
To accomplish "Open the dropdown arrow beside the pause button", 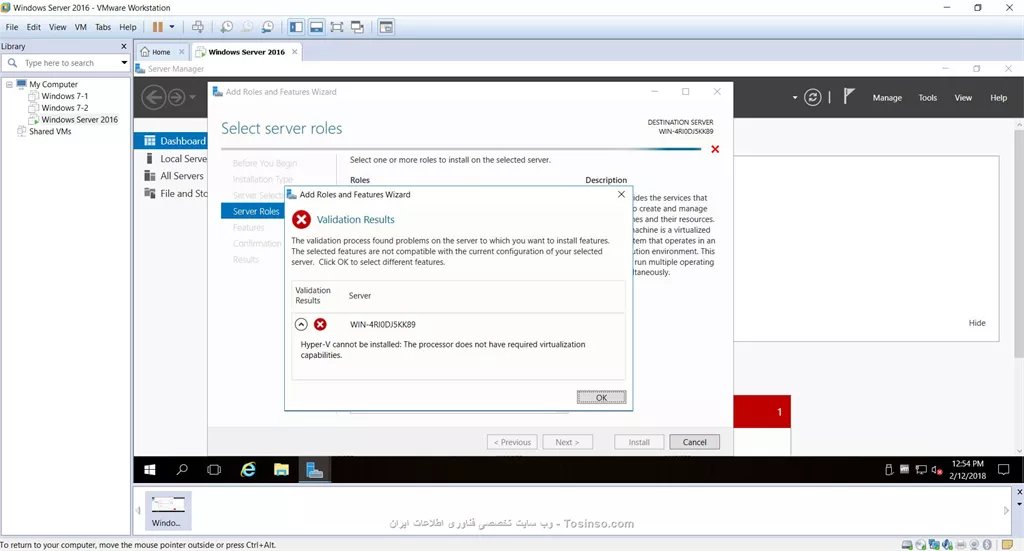I will point(172,27).
